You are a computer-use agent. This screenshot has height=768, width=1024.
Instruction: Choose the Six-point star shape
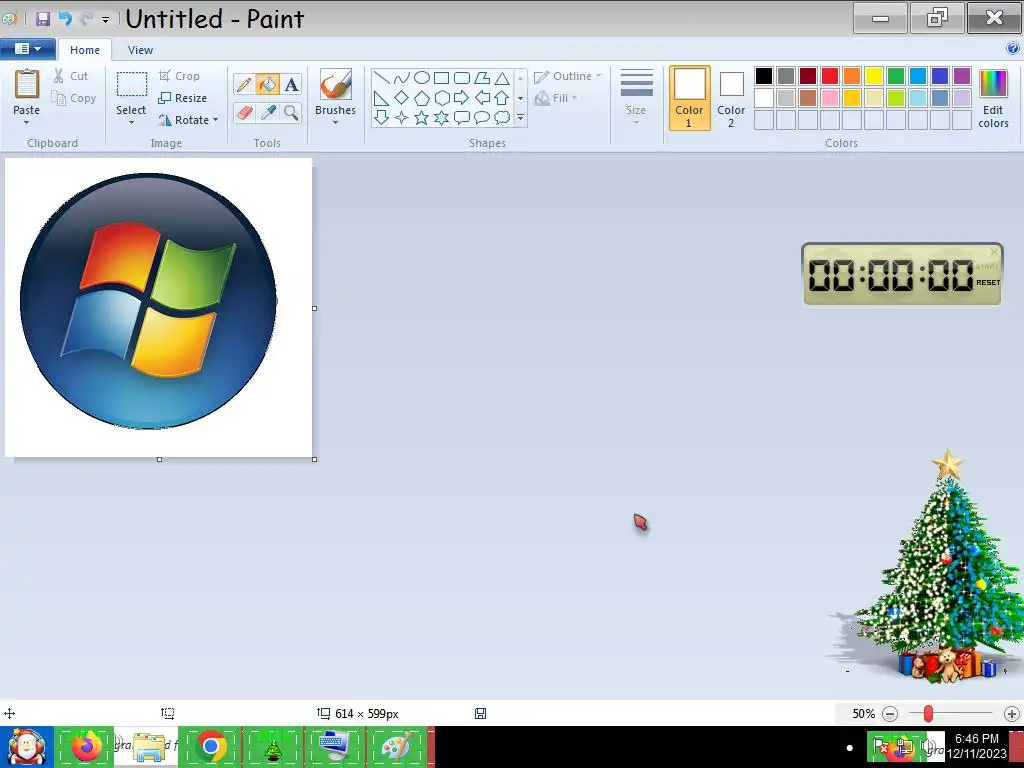[441, 118]
